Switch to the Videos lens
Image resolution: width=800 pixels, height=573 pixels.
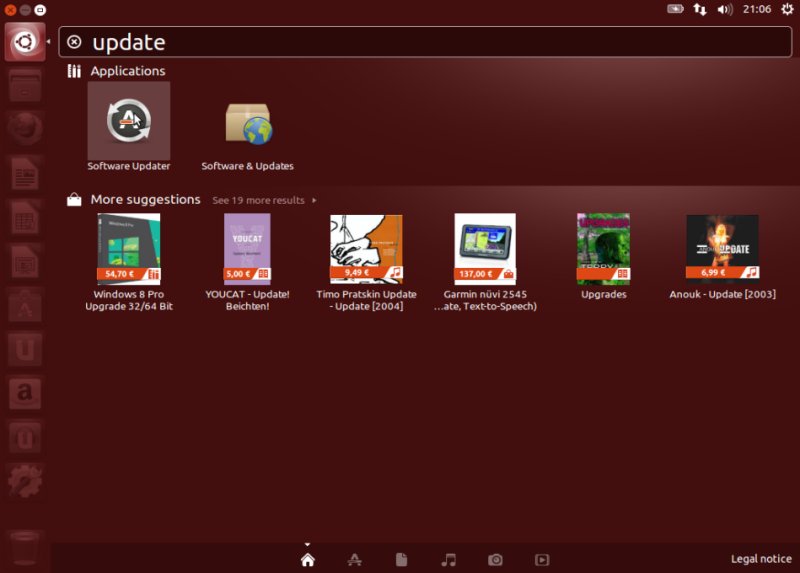coord(542,560)
